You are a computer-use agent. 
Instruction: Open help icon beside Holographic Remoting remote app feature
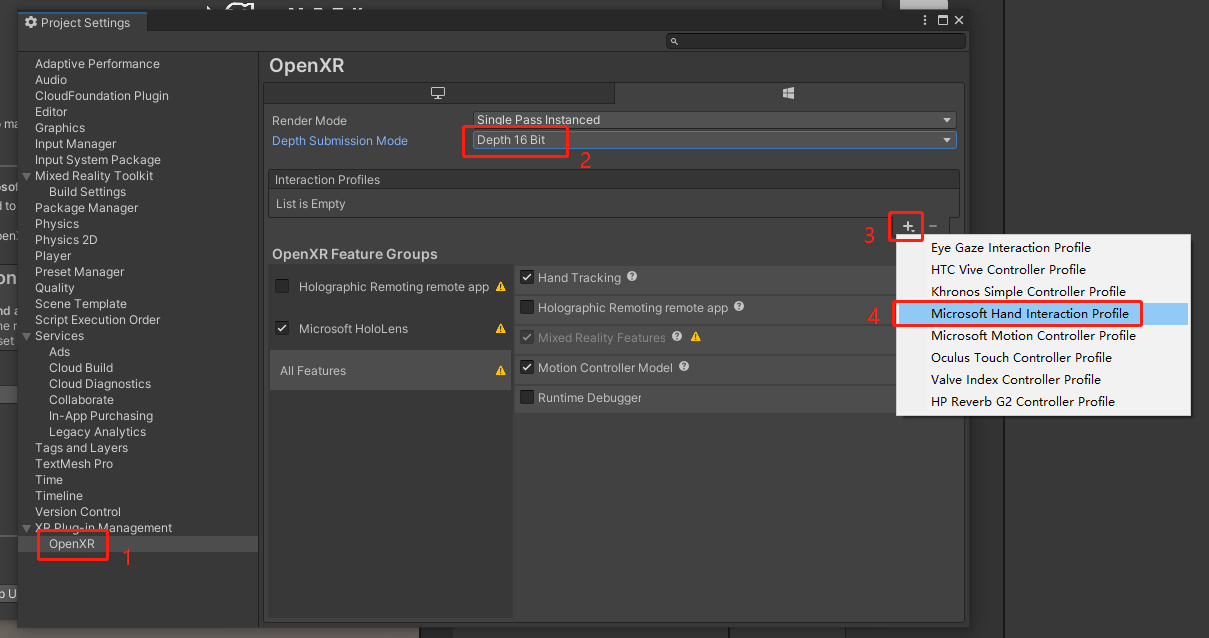pos(739,307)
